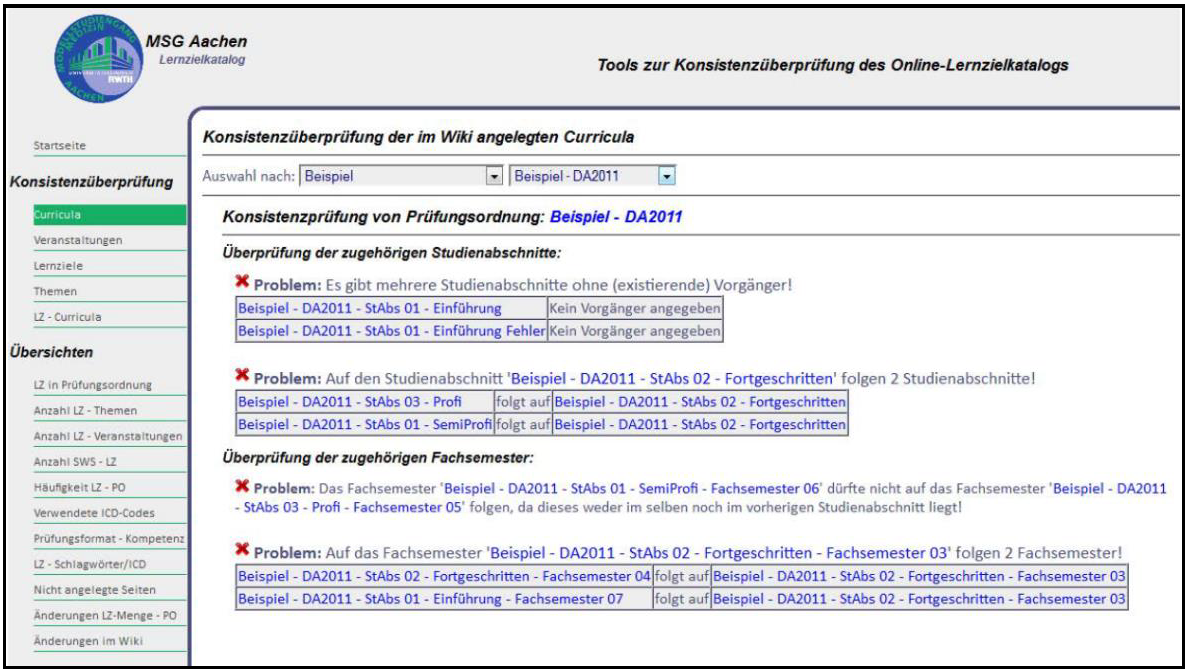Open 'StAbs 01 - Einführung - Fachsemester 07' link

pyautogui.click(x=430, y=599)
